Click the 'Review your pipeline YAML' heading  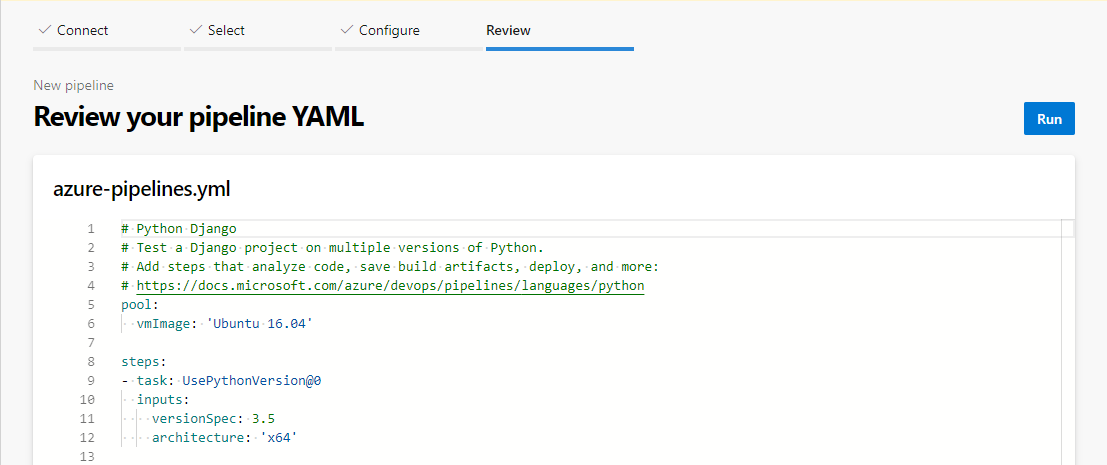[198, 117]
